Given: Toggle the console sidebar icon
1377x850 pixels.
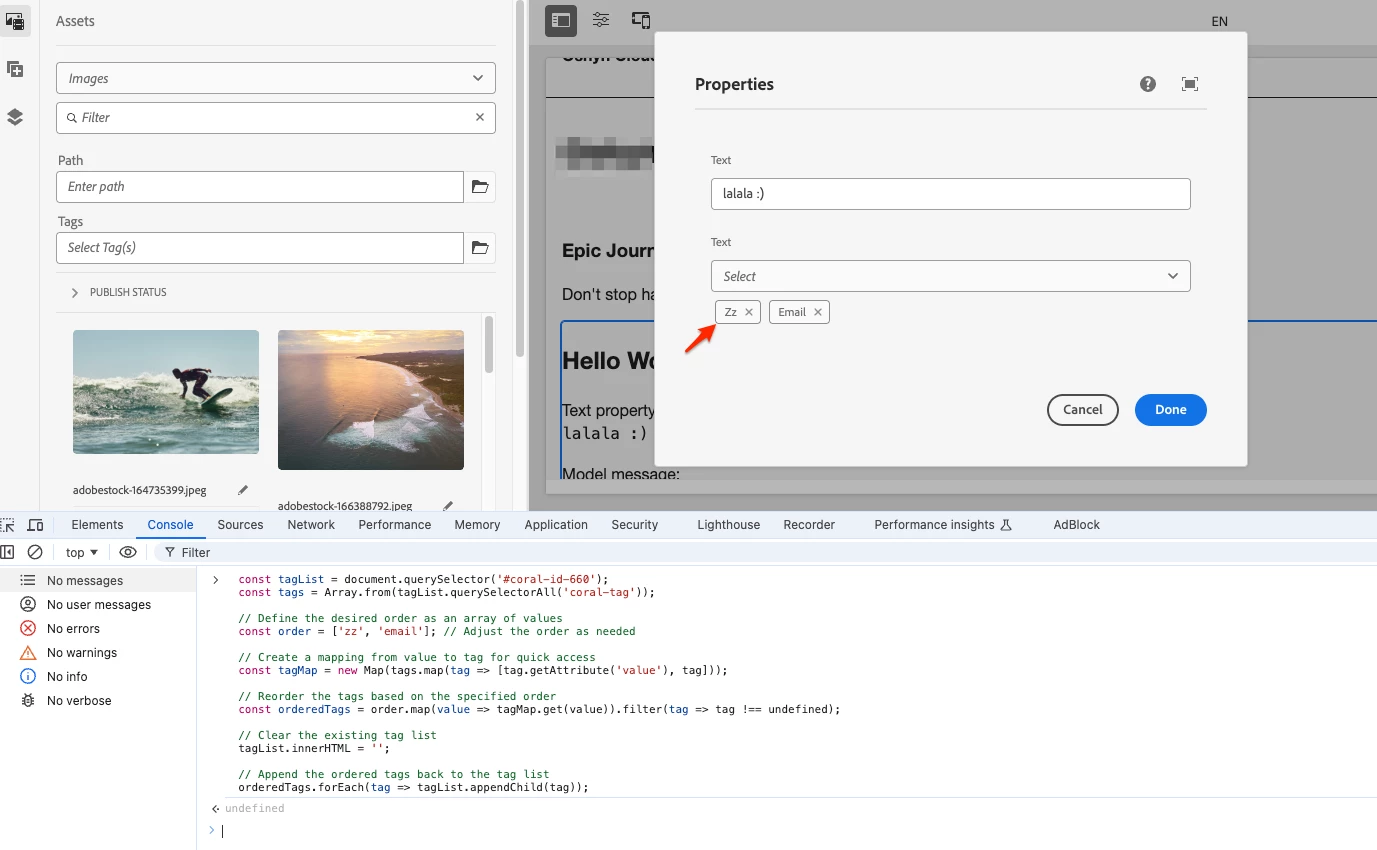Looking at the screenshot, I should (8, 552).
